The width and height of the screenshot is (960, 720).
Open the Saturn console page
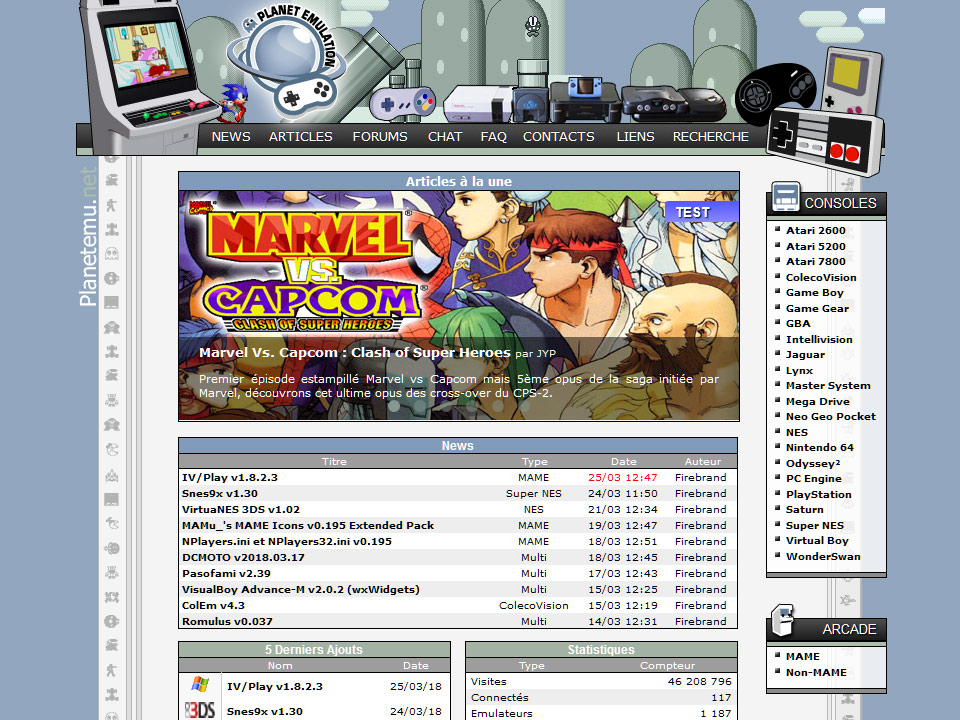click(804, 509)
